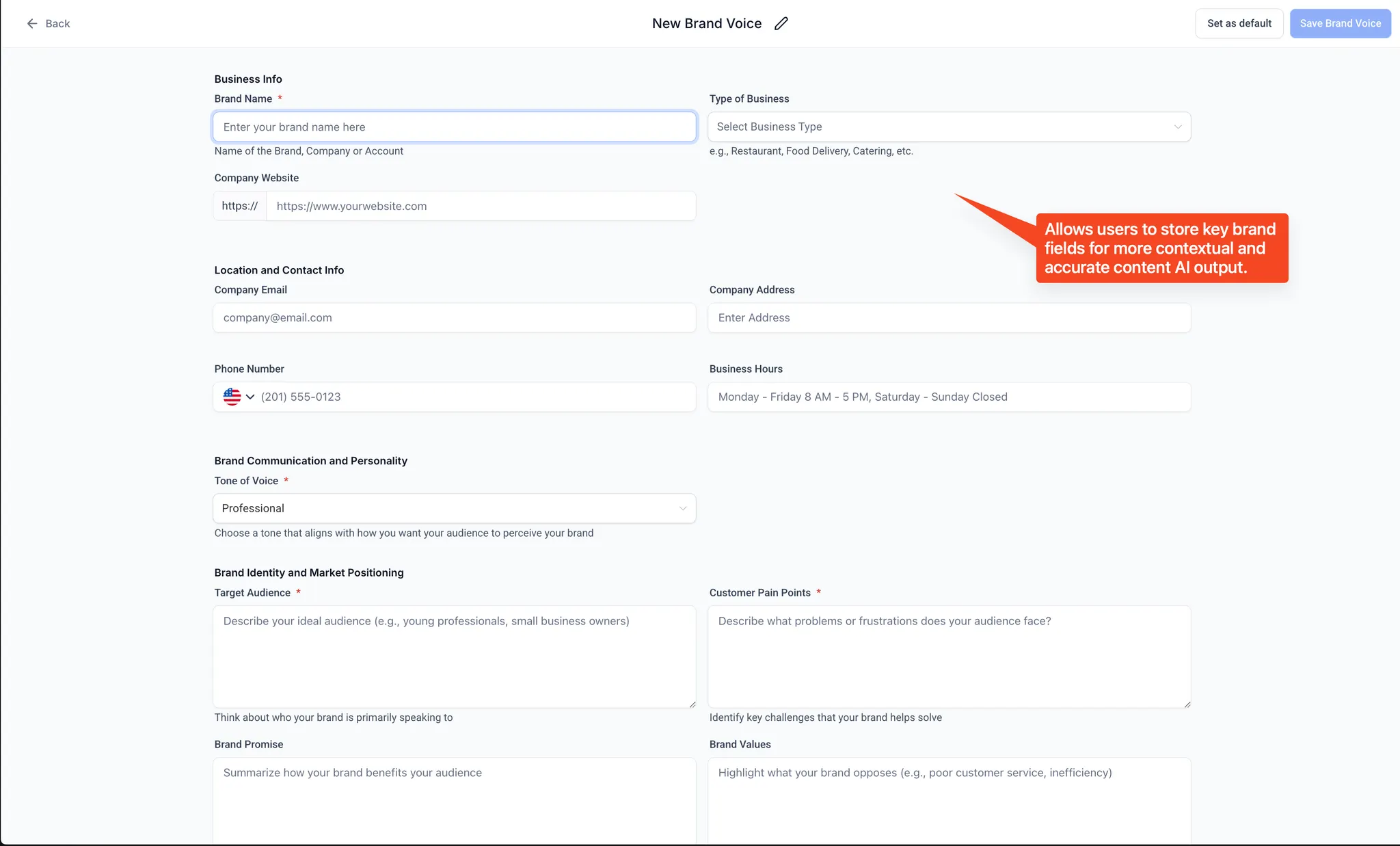The width and height of the screenshot is (1400, 846).
Task: Select the Brand Values textarea
Action: point(949,800)
